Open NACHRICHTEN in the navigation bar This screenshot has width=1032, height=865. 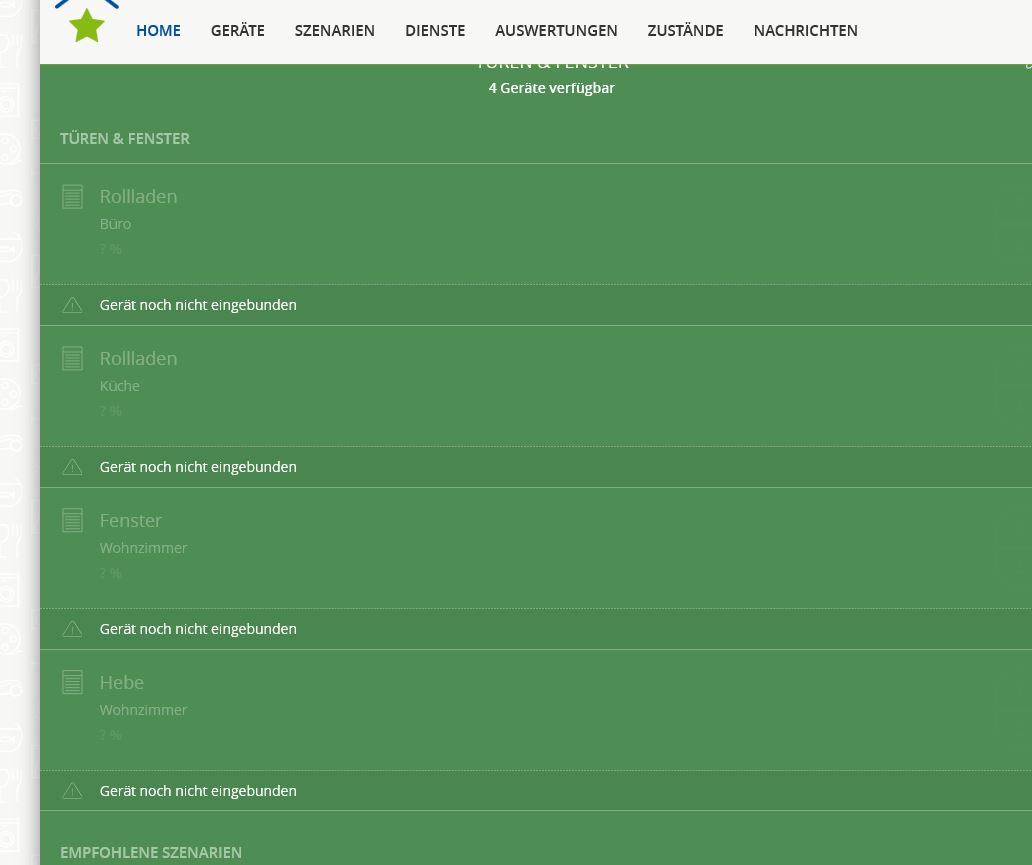pyautogui.click(x=805, y=31)
